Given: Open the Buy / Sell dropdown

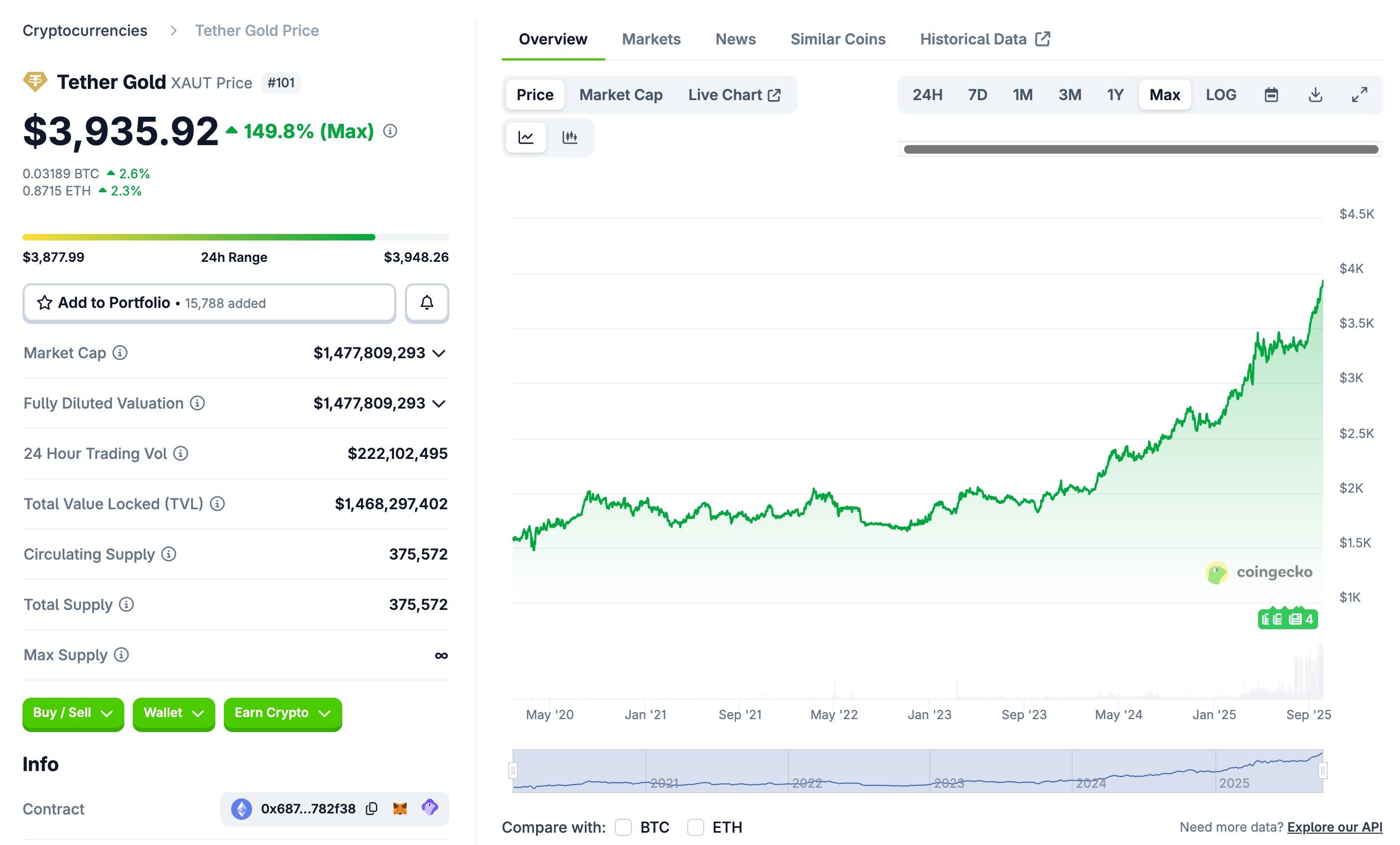Looking at the screenshot, I should [x=73, y=713].
